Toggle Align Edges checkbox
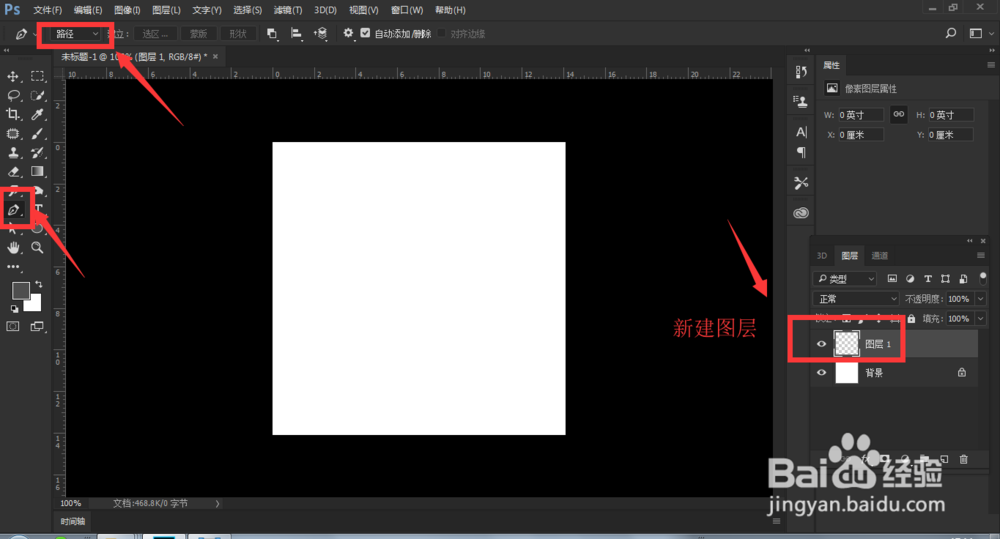 [x=442, y=33]
